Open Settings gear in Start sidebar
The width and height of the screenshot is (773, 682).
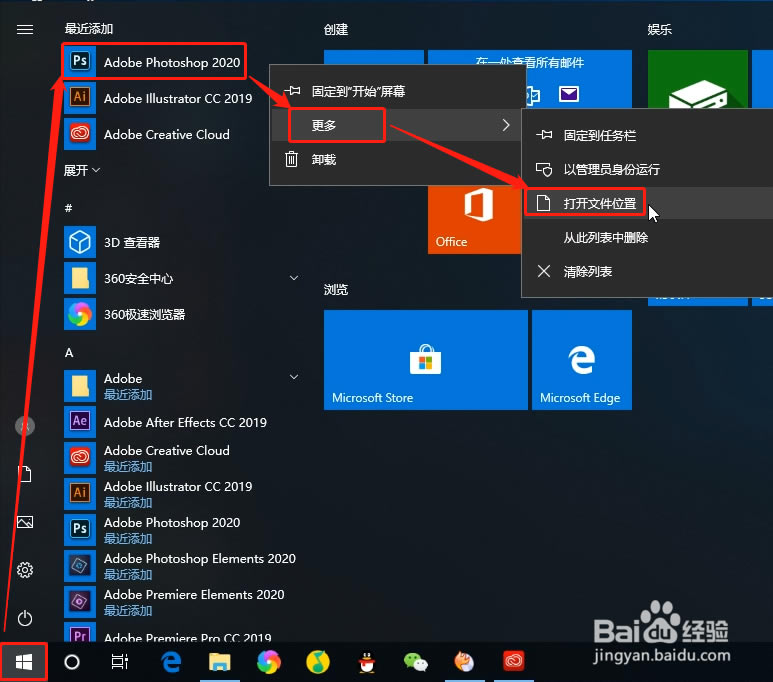[x=25, y=570]
